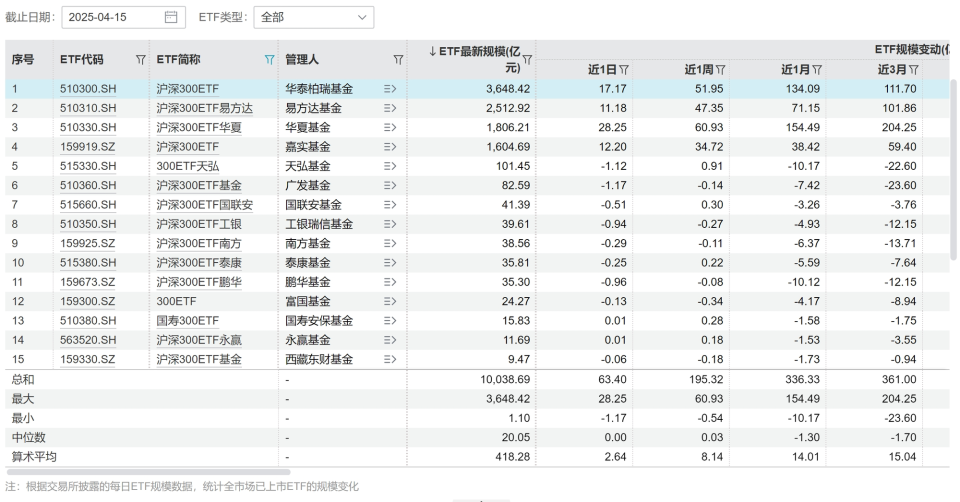Click the horizontal scrollbar below table
This screenshot has width=960, height=502.
click(x=148, y=472)
